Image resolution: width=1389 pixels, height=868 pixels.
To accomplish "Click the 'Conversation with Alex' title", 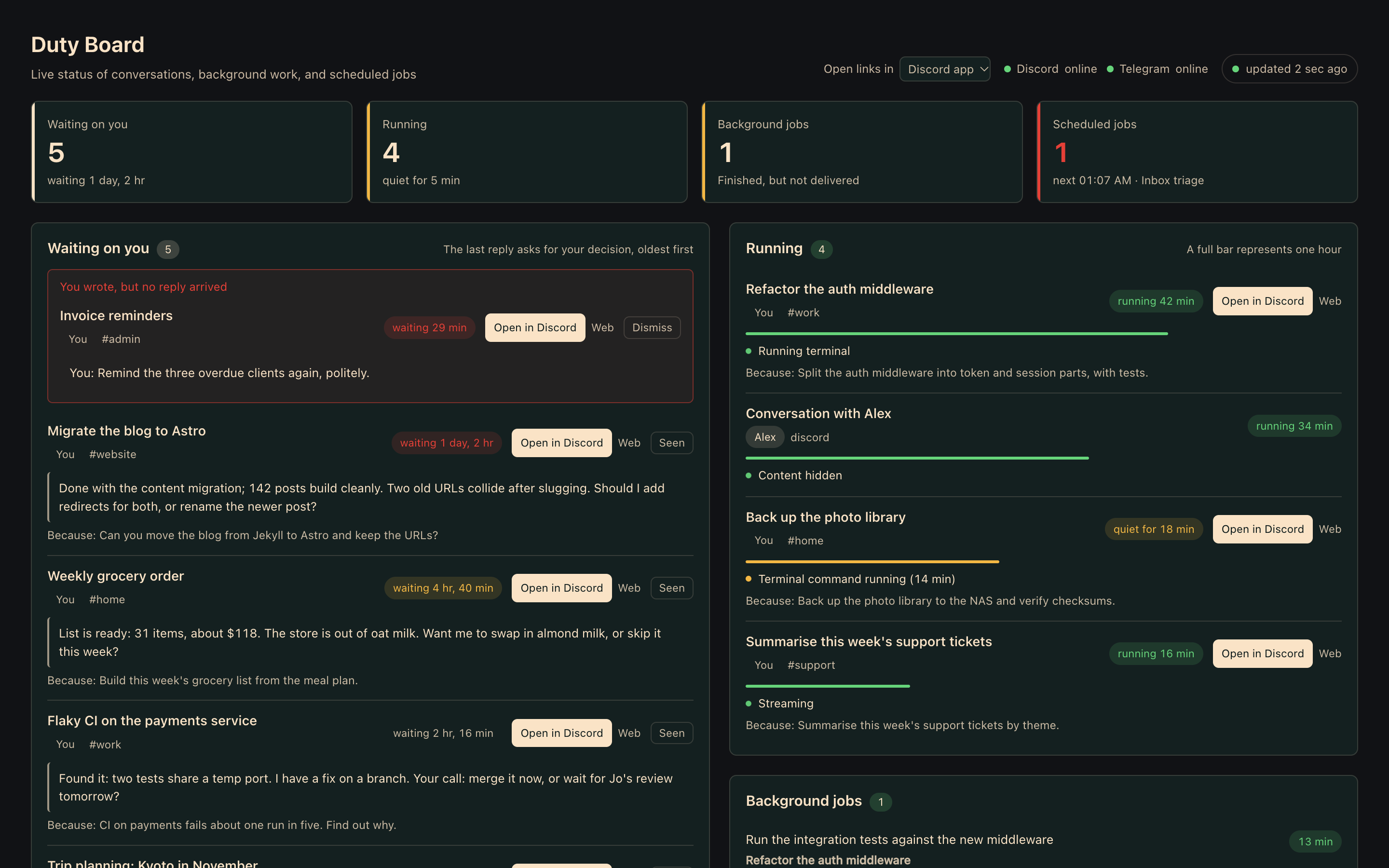I will (818, 413).
